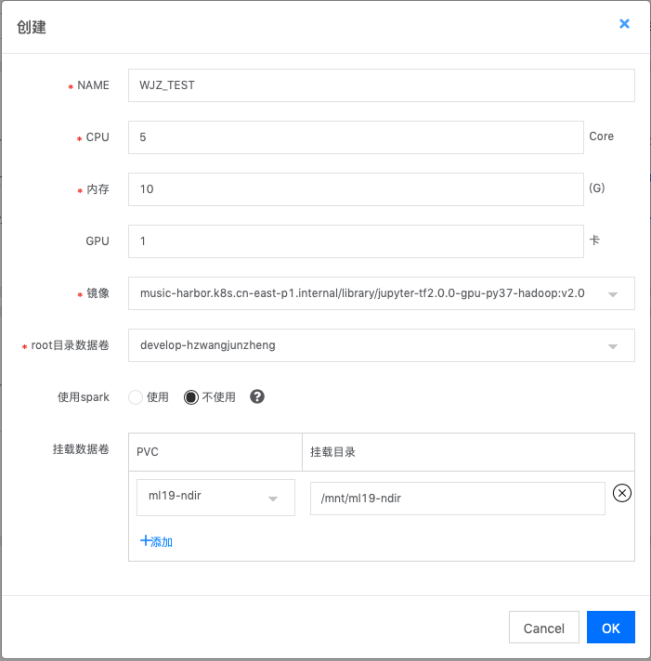Click the 镜像 dropdown arrow icon
Image resolution: width=651 pixels, height=661 pixels.
click(x=612, y=294)
